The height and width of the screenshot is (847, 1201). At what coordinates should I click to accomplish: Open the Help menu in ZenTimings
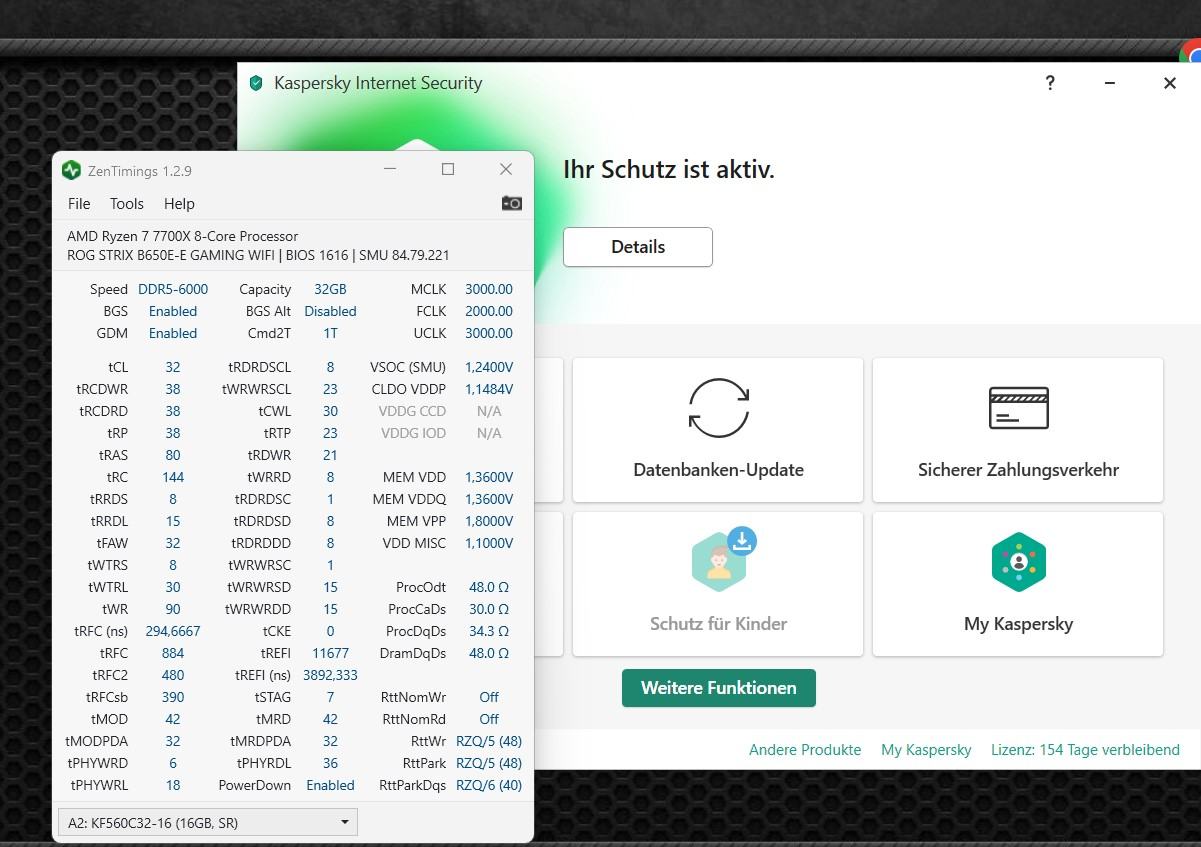[x=179, y=203]
